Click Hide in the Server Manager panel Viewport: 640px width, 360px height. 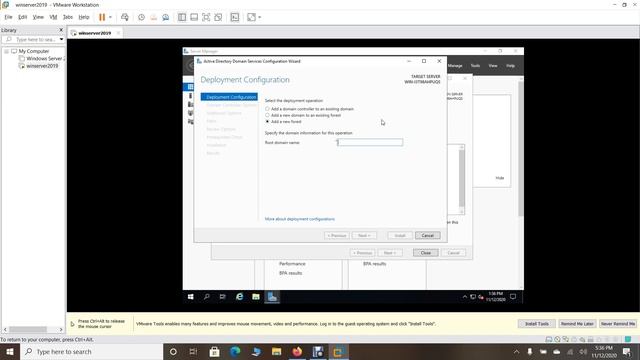pos(500,178)
